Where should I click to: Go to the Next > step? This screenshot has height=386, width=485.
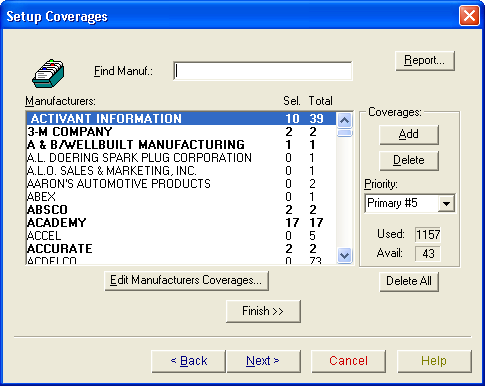coord(263,361)
